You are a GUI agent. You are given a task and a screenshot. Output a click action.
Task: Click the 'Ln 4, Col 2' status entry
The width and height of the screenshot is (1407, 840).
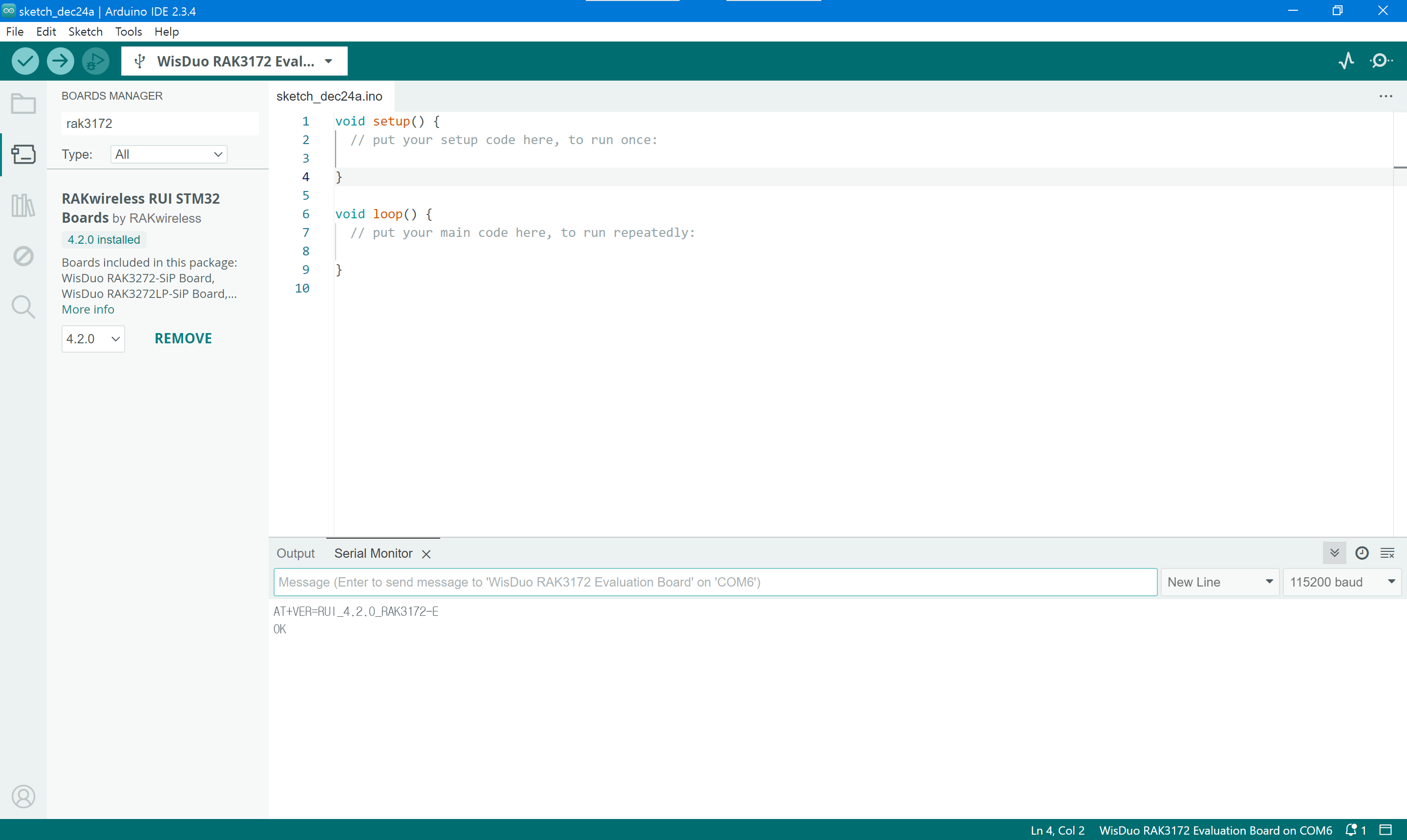pos(1057,830)
